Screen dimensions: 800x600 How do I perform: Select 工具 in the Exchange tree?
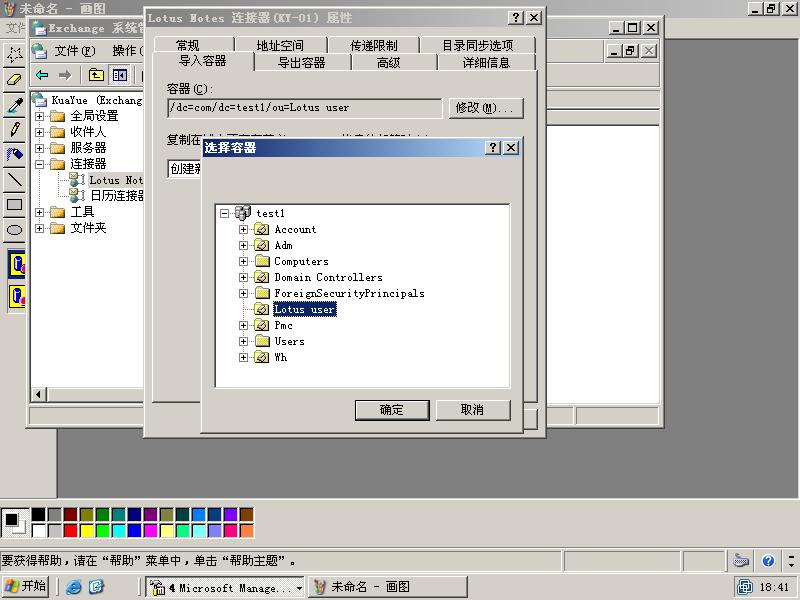pos(82,212)
